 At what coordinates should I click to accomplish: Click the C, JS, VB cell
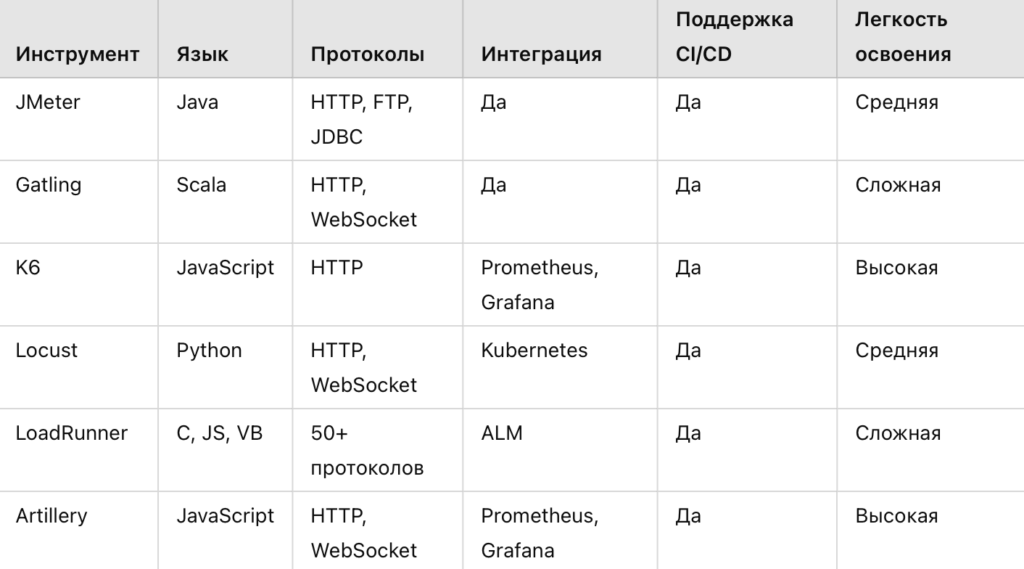pos(219,432)
